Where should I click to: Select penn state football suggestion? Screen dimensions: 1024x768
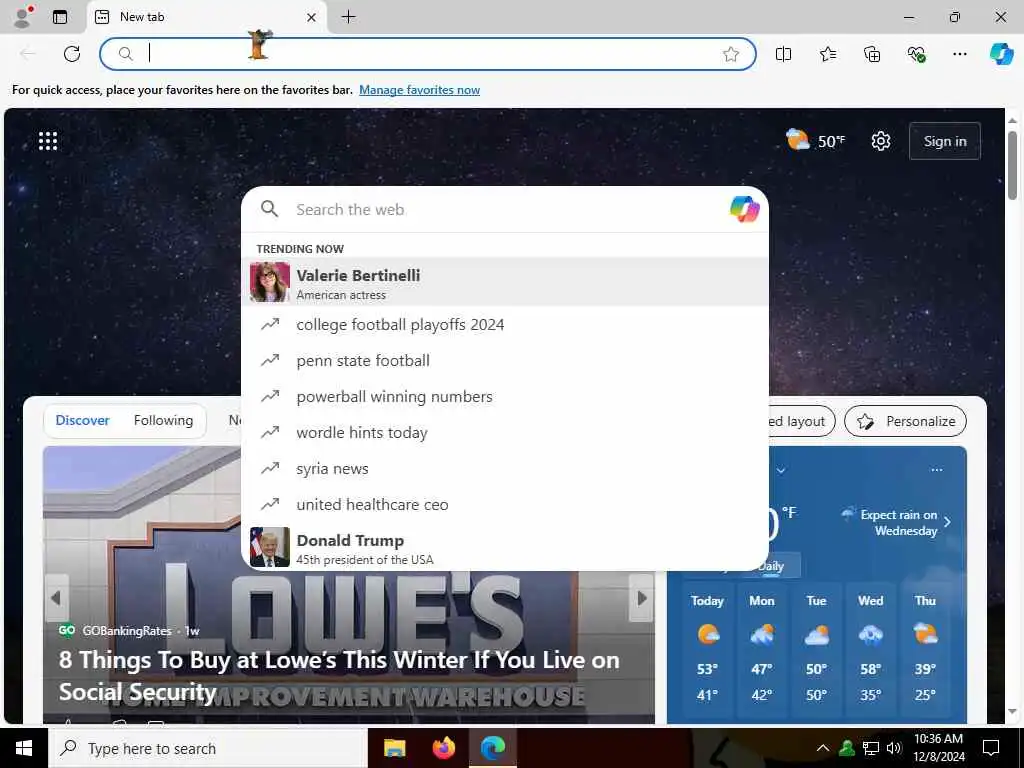(x=505, y=360)
